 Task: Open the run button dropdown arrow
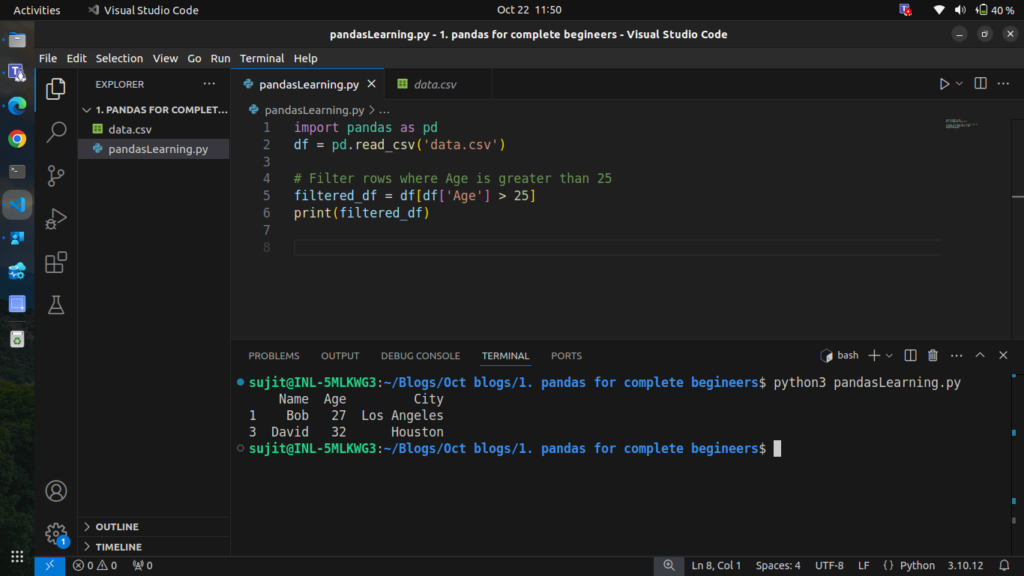click(960, 84)
